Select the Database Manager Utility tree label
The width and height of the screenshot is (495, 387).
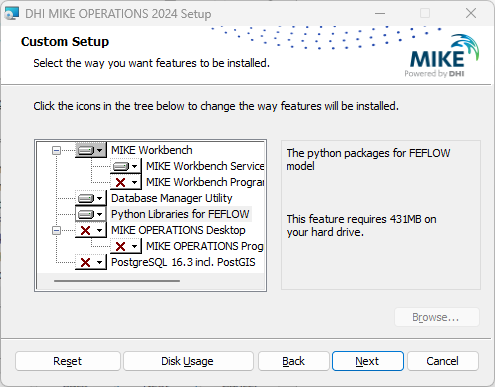[x=172, y=198]
